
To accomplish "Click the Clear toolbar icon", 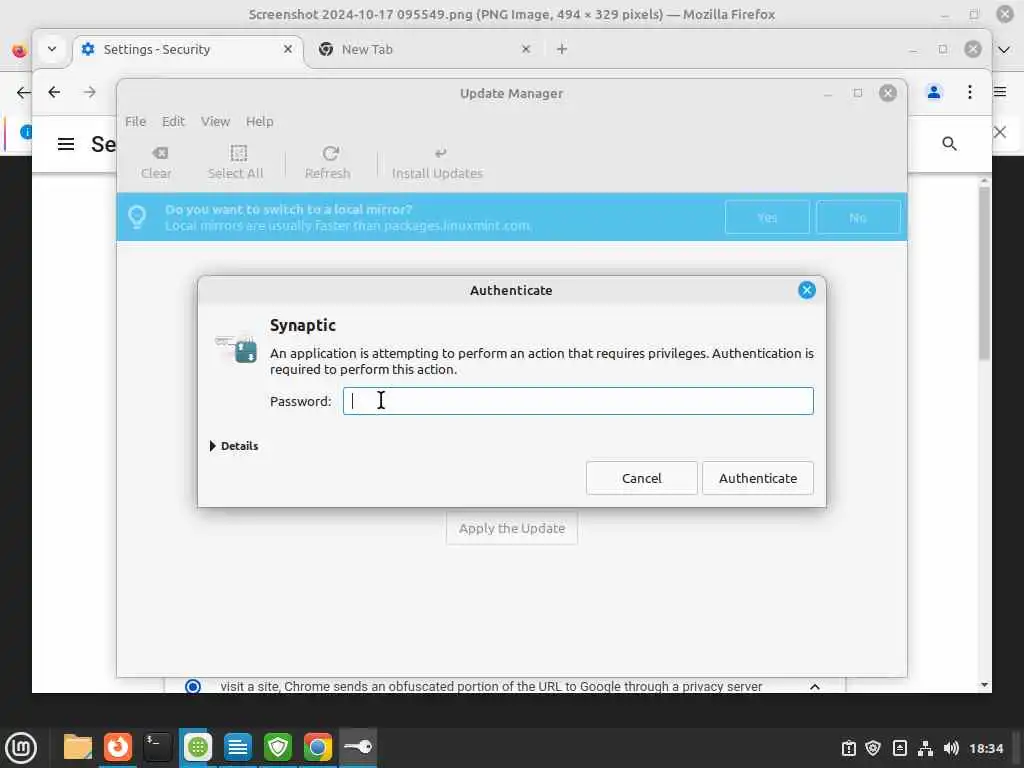I will [x=157, y=162].
